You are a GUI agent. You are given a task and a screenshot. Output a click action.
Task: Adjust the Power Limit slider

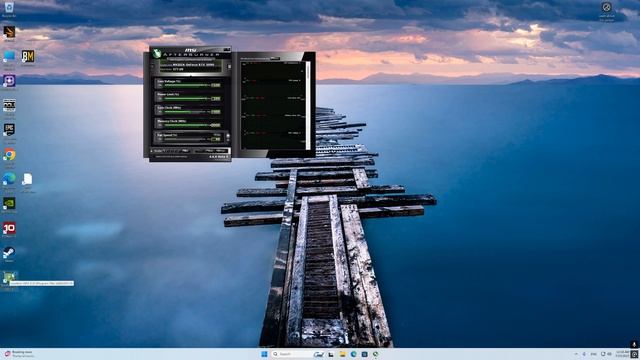[186, 98]
